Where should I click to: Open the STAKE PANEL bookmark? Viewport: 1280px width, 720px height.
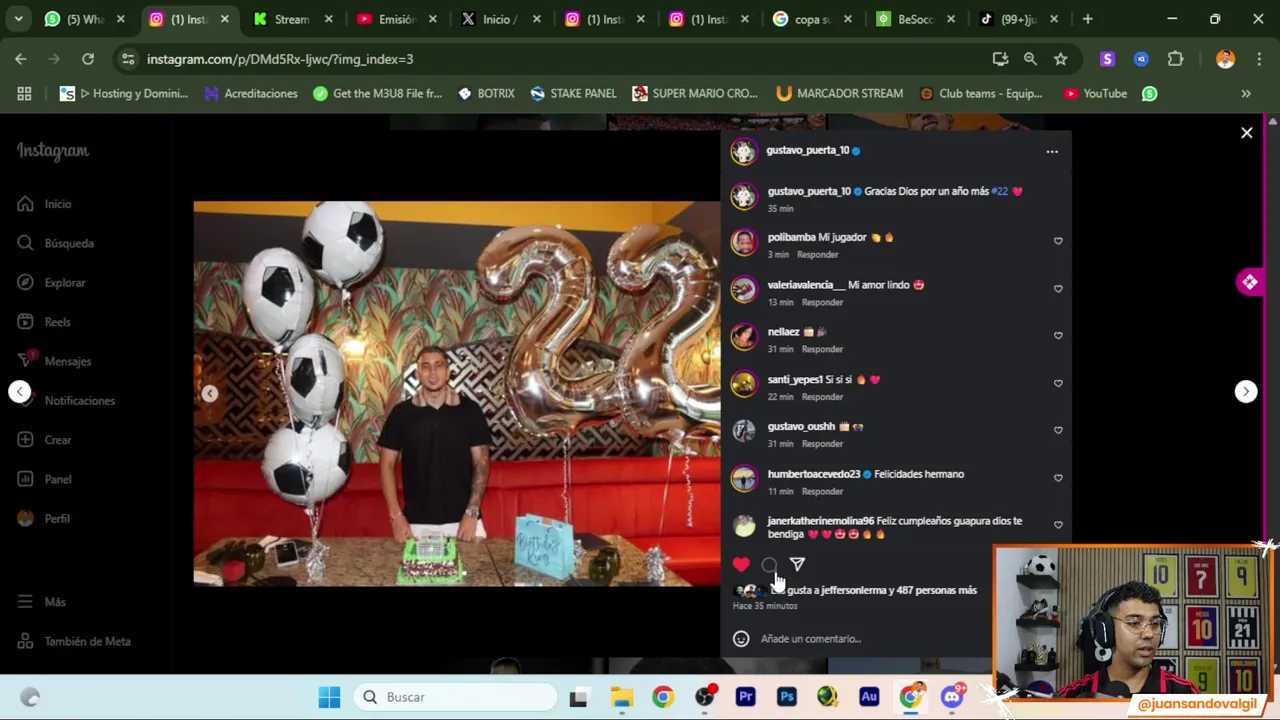(x=573, y=94)
